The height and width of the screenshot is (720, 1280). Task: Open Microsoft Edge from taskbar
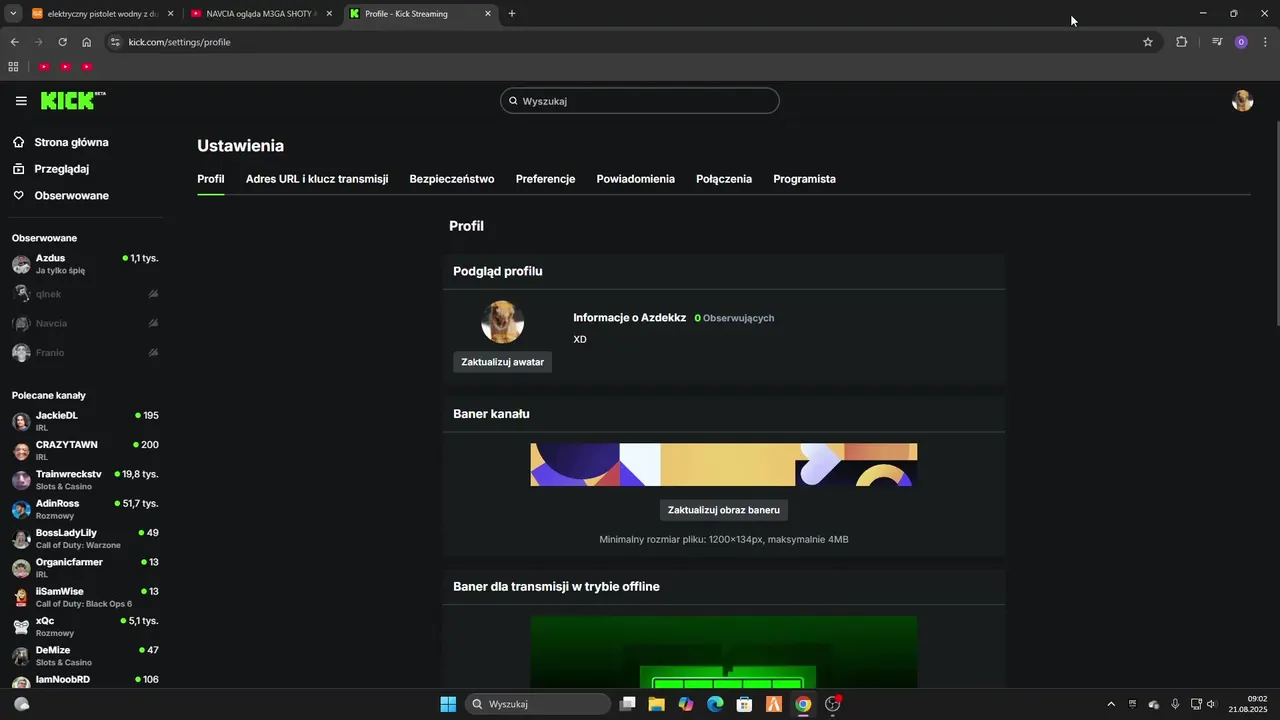[715, 704]
